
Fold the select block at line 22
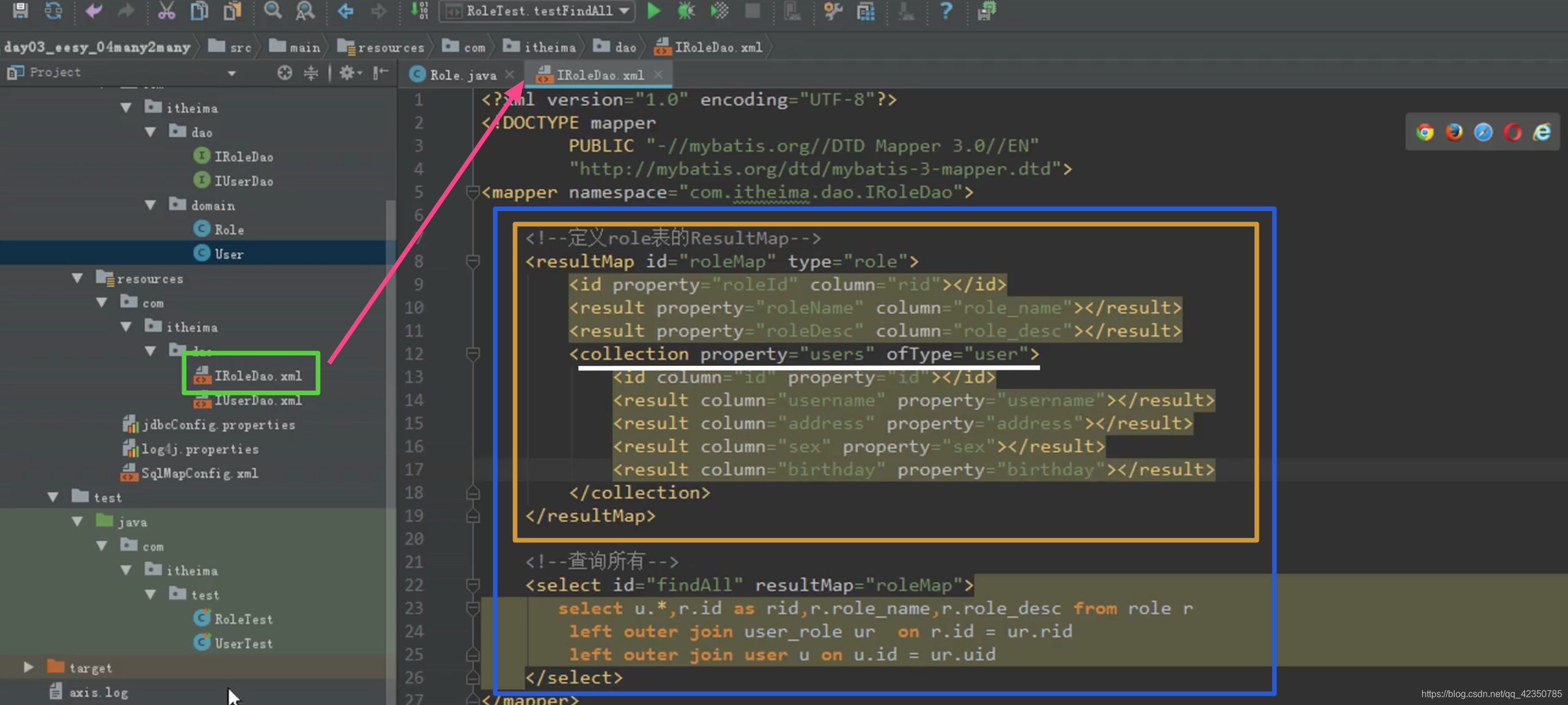473,585
